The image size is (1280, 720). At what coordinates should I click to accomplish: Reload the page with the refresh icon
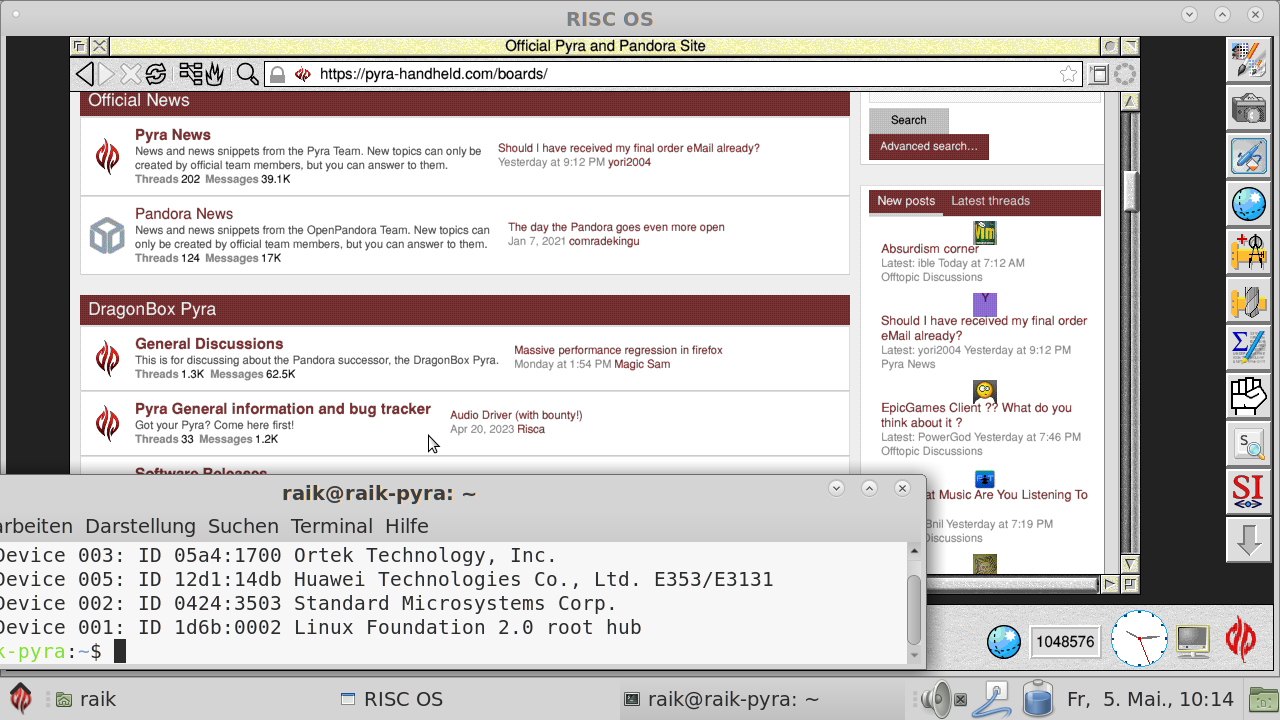(156, 74)
